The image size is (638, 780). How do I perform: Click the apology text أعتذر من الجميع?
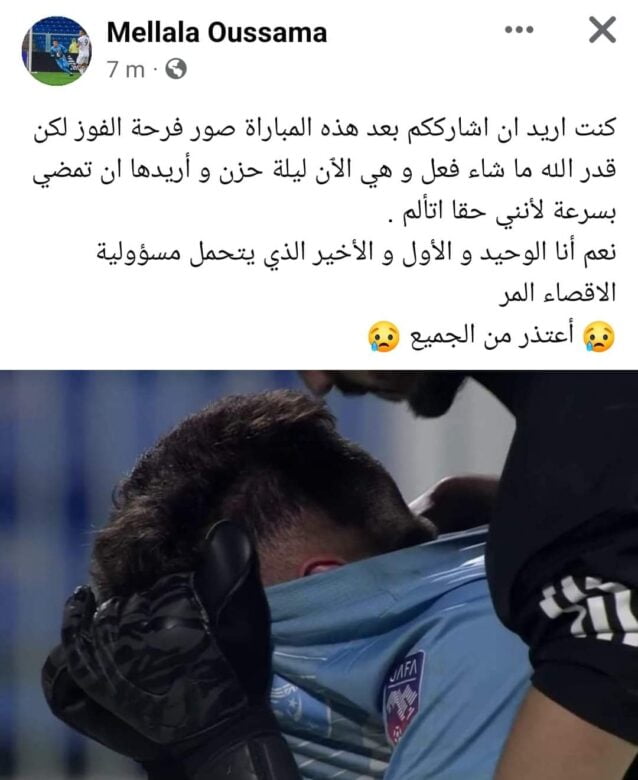491,336
